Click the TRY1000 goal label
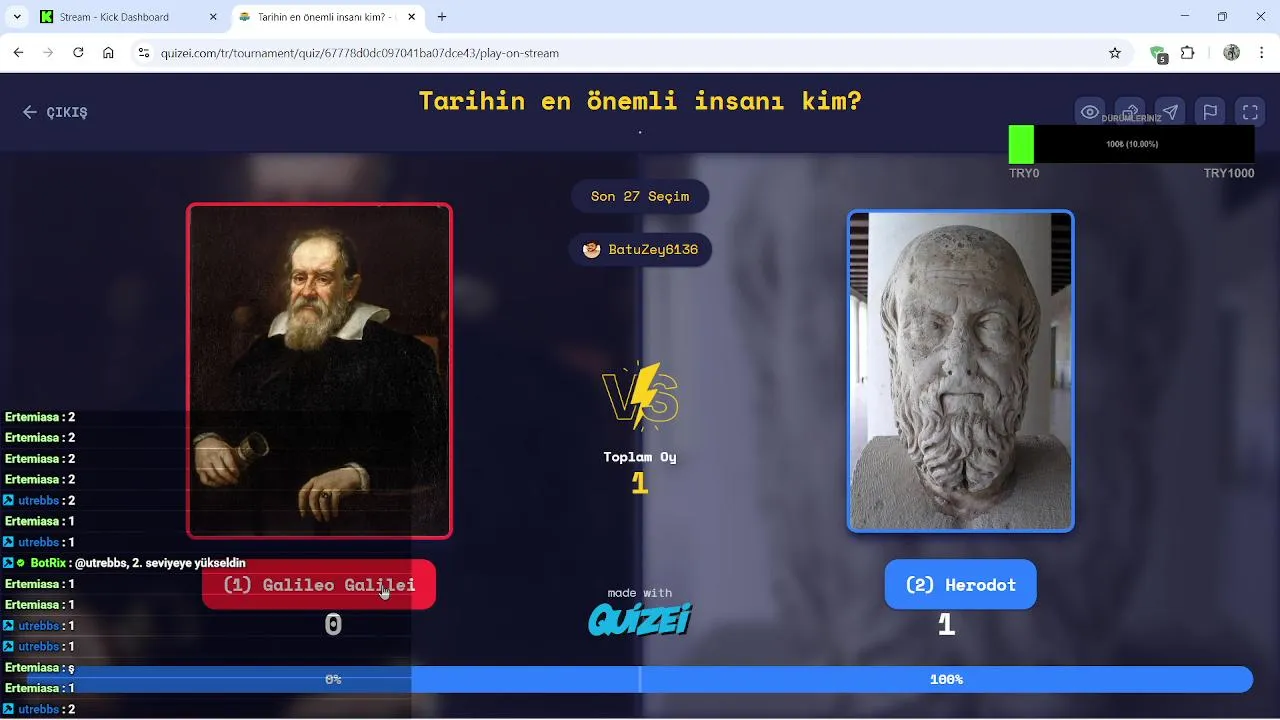This screenshot has width=1280, height=720. click(1229, 173)
